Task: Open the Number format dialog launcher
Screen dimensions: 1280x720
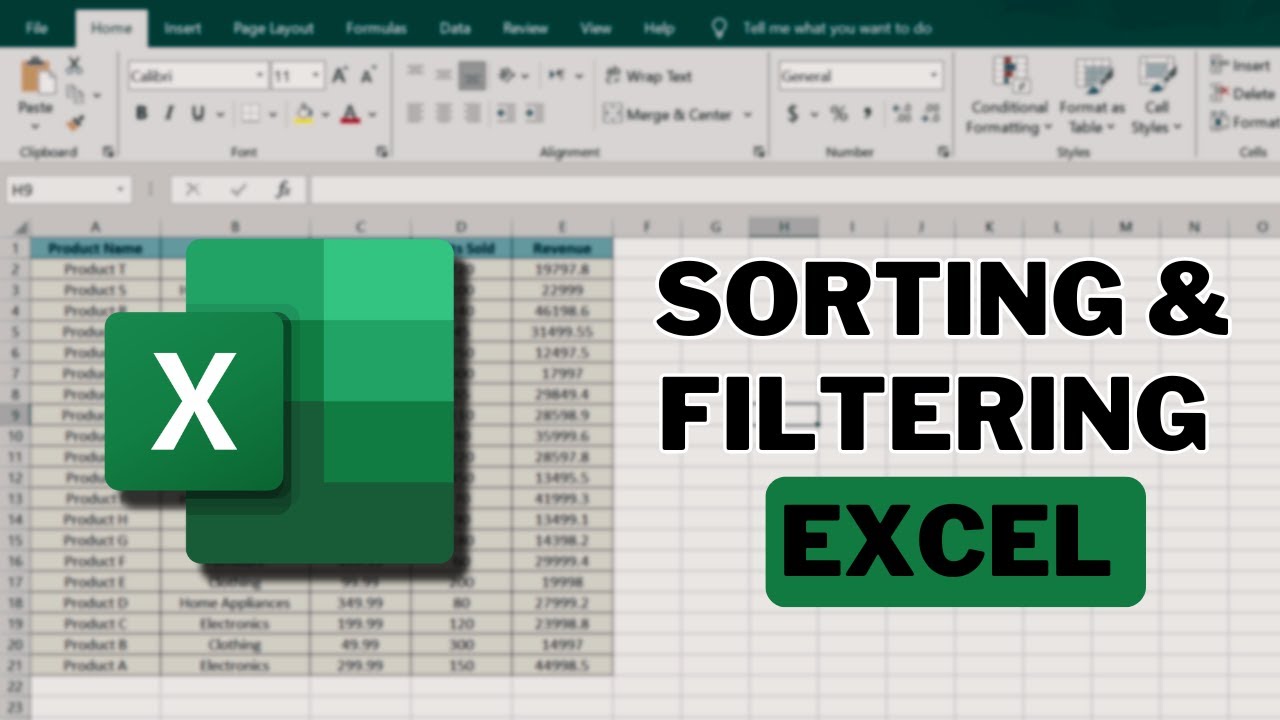Action: point(942,152)
